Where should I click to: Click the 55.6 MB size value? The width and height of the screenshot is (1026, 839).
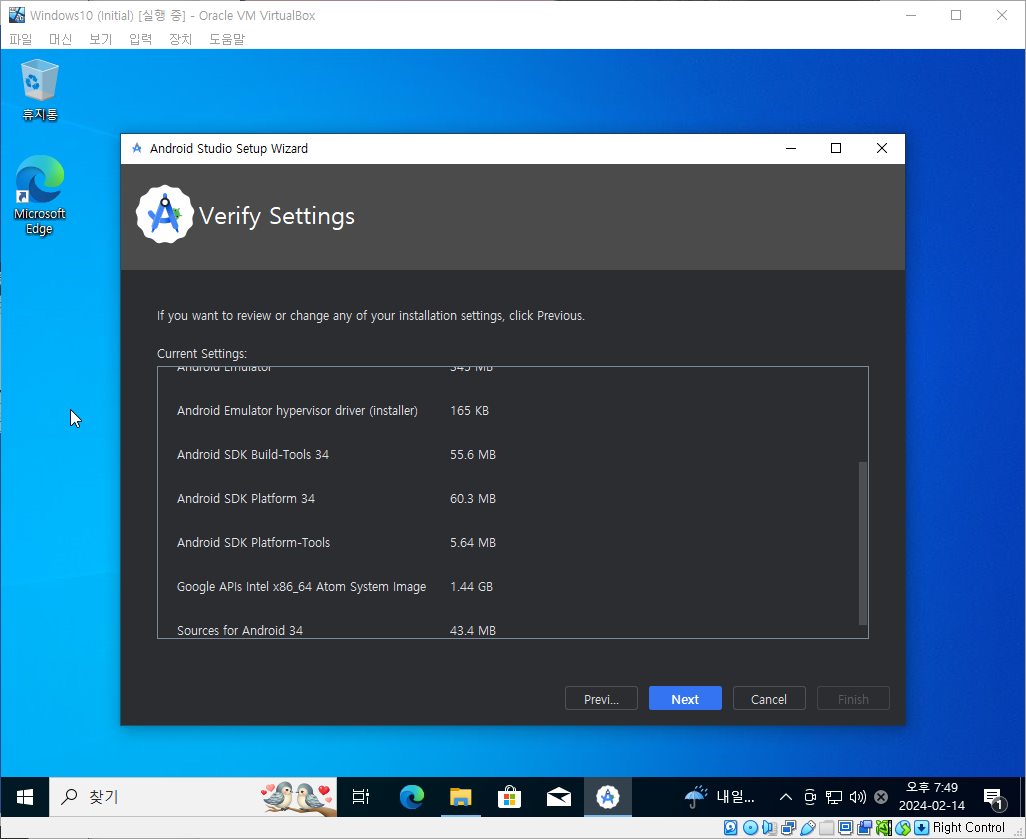472,454
